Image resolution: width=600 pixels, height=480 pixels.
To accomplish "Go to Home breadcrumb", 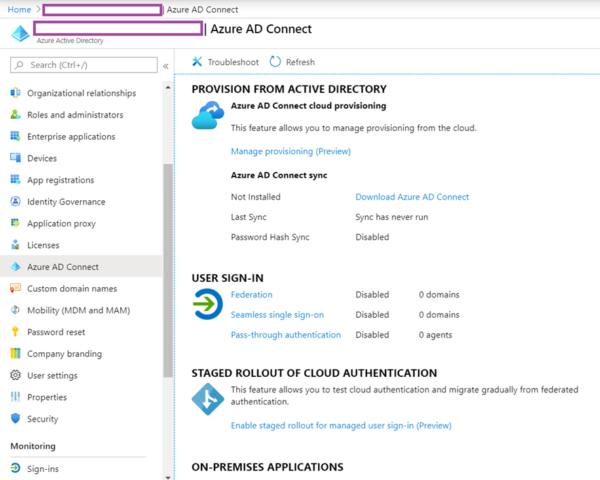I will tap(19, 10).
